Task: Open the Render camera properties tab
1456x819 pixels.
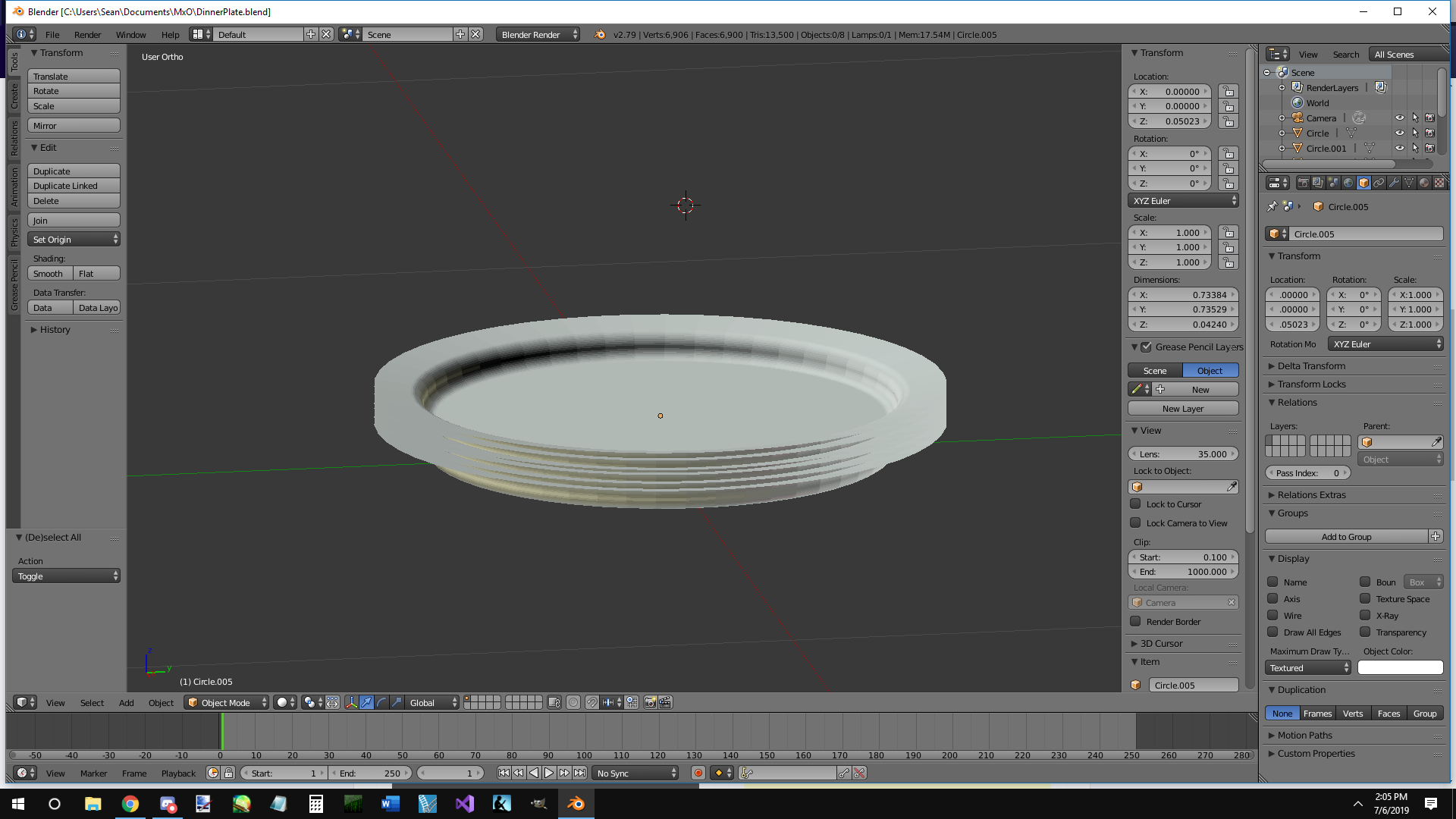Action: pyautogui.click(x=1303, y=183)
